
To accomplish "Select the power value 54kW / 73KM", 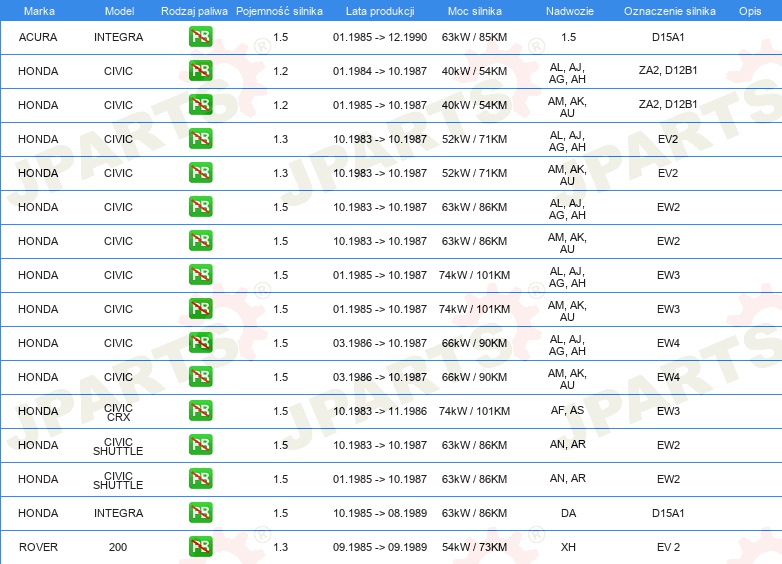I will (x=474, y=547).
